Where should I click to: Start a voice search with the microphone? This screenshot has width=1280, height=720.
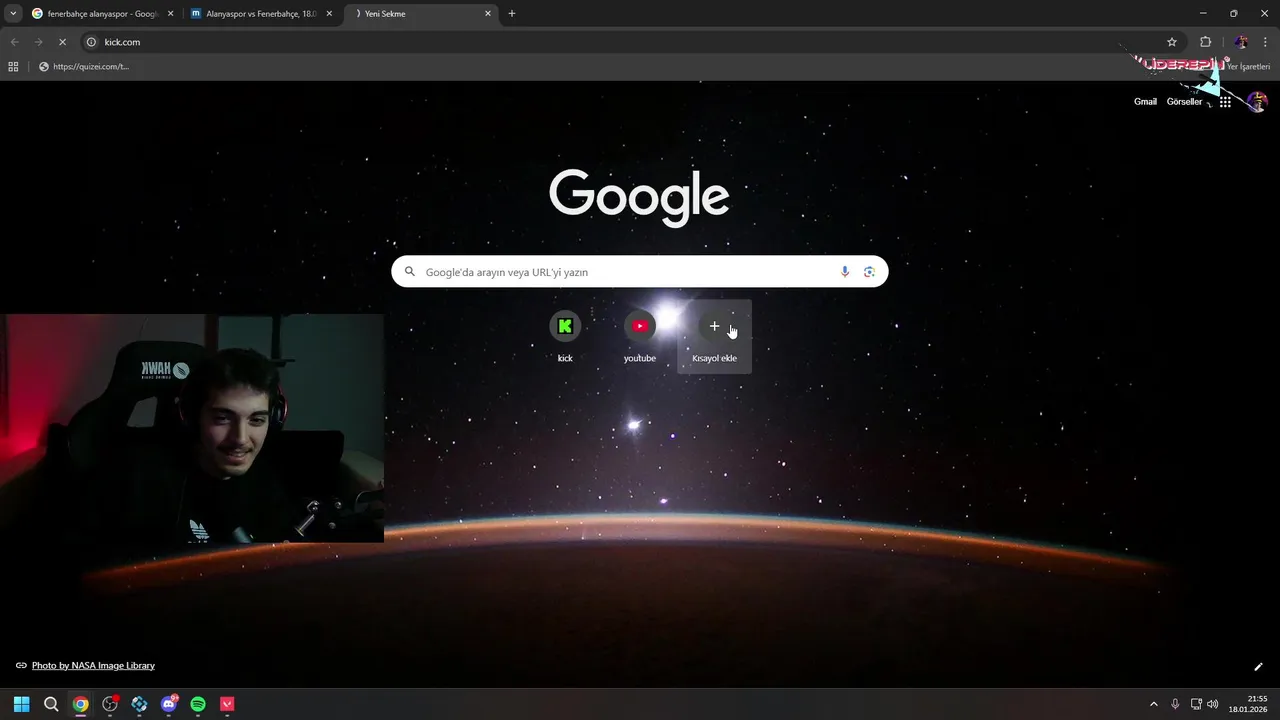[x=845, y=272]
